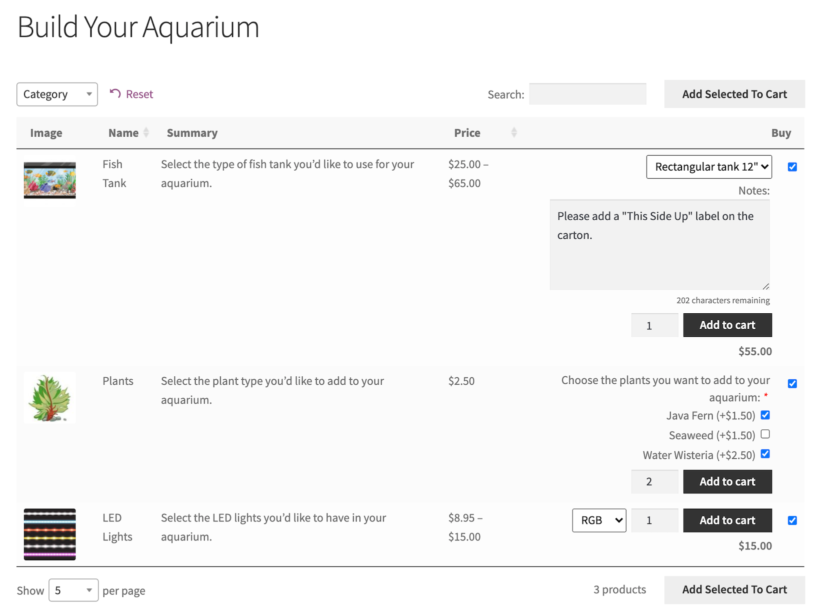820x614 pixels.
Task: Change the Show per page dropdown
Action: (73, 590)
